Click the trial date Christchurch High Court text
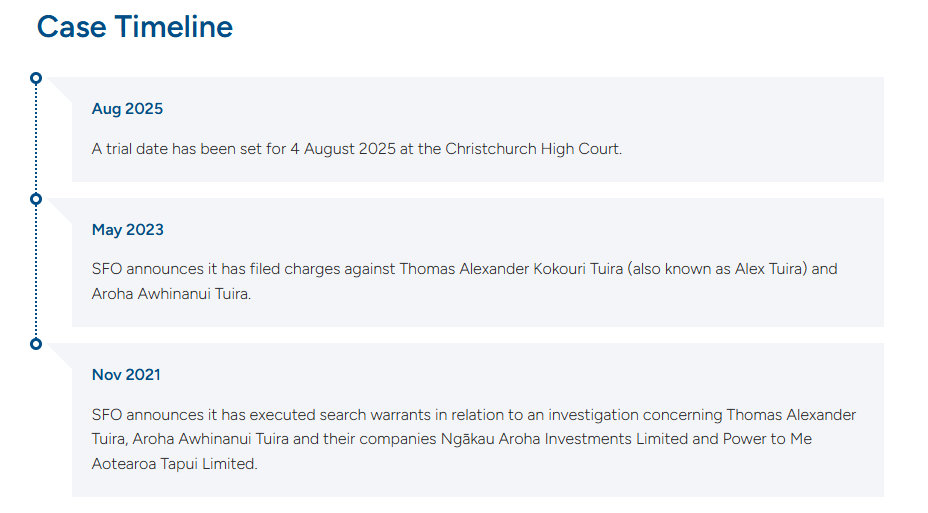The width and height of the screenshot is (928, 513). [357, 149]
